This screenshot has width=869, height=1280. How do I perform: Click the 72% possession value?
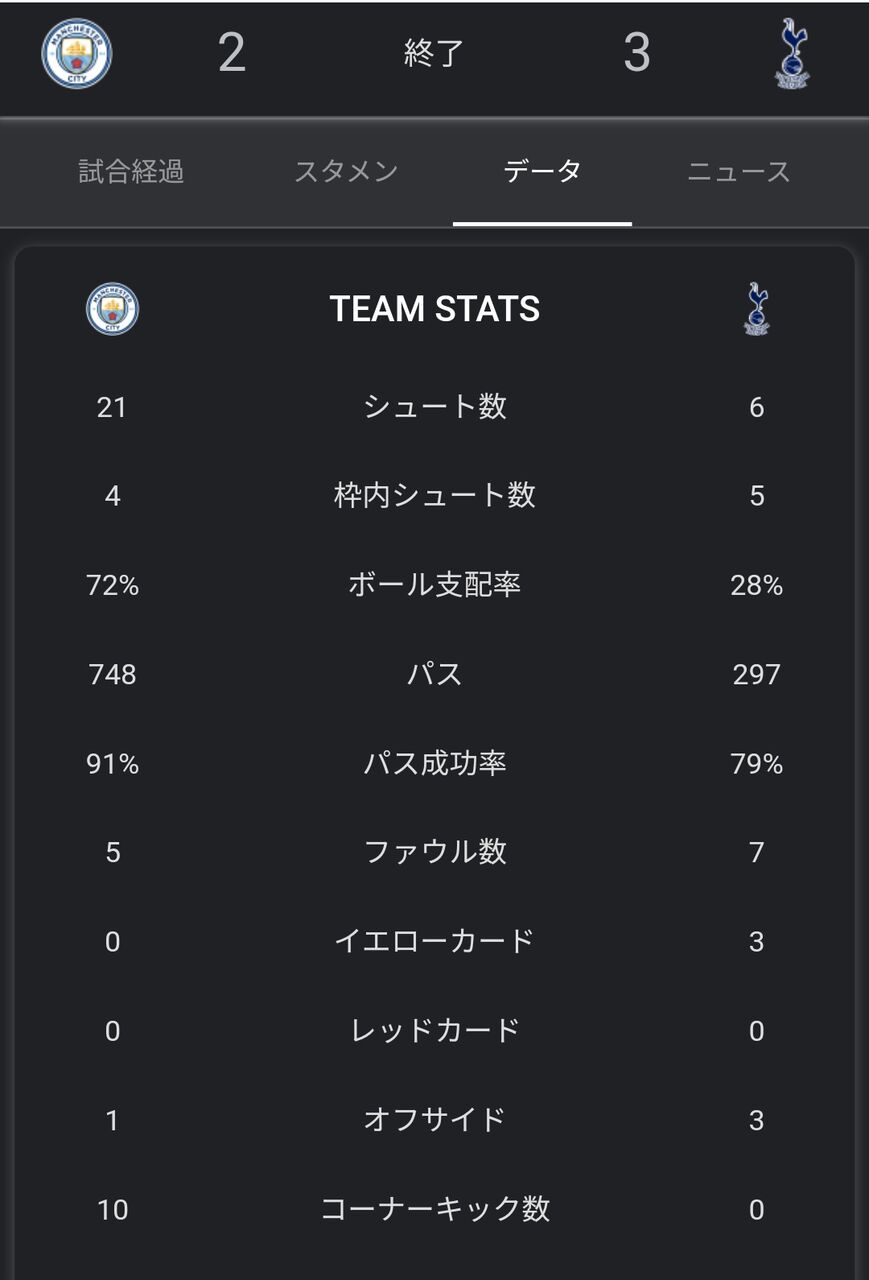[112, 585]
